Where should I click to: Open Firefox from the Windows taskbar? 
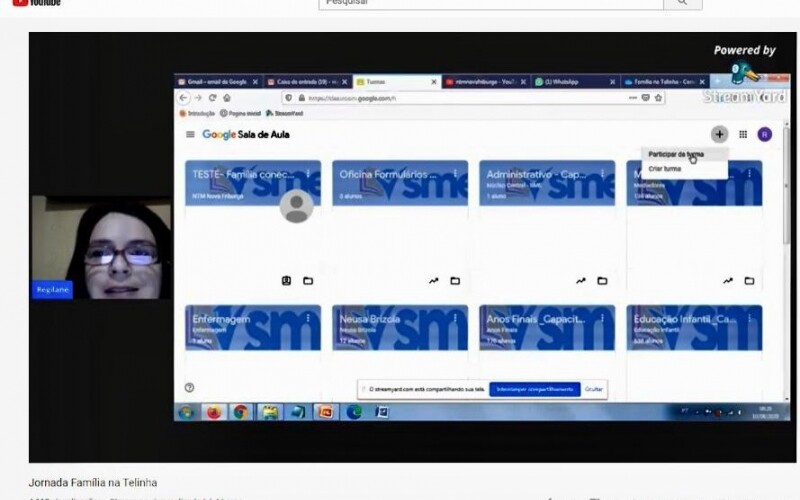tap(213, 411)
